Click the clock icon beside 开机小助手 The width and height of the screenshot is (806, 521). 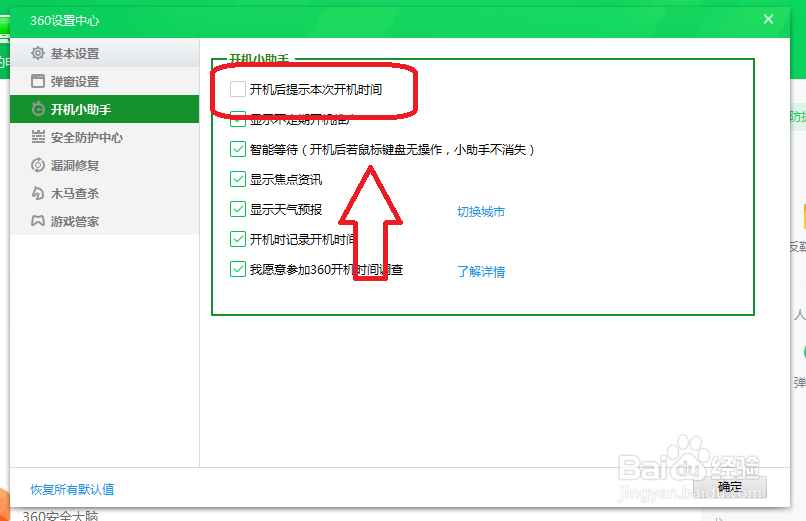pos(38,109)
